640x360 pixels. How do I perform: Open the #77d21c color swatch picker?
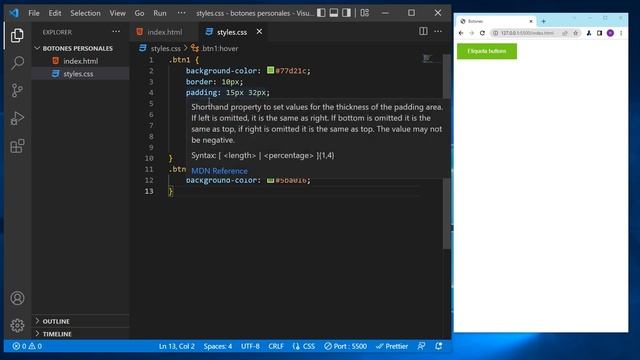pyautogui.click(x=270, y=70)
